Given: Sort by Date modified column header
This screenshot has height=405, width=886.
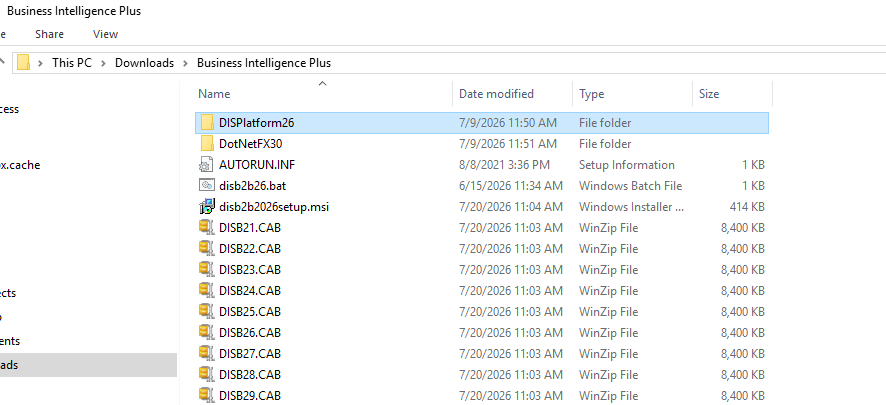Looking at the screenshot, I should pos(513,94).
